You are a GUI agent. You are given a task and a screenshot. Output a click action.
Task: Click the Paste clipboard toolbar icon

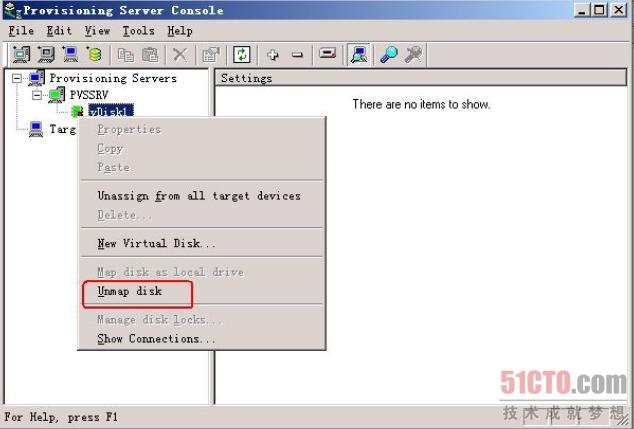(x=150, y=55)
